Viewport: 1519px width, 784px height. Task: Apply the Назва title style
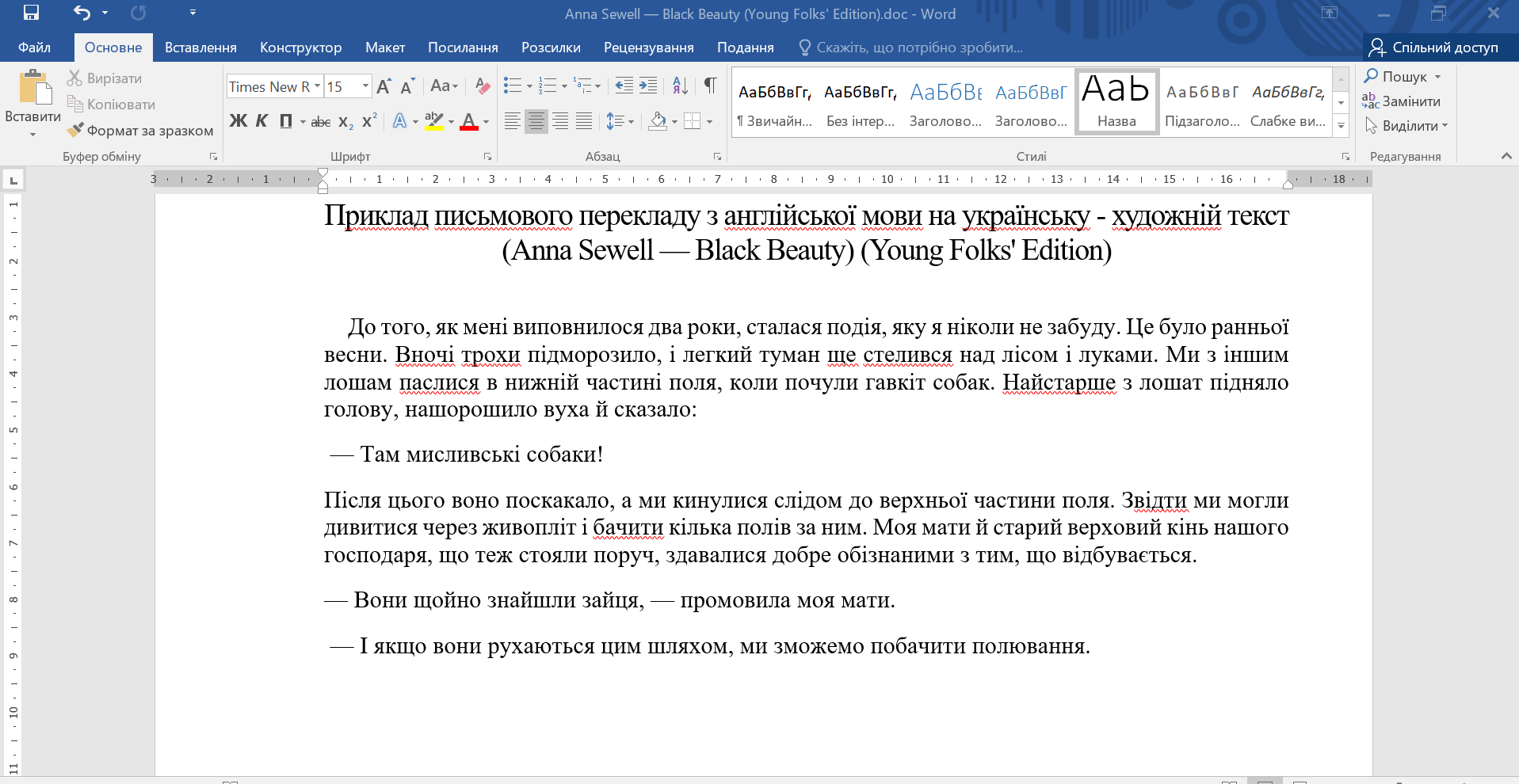pos(1116,101)
